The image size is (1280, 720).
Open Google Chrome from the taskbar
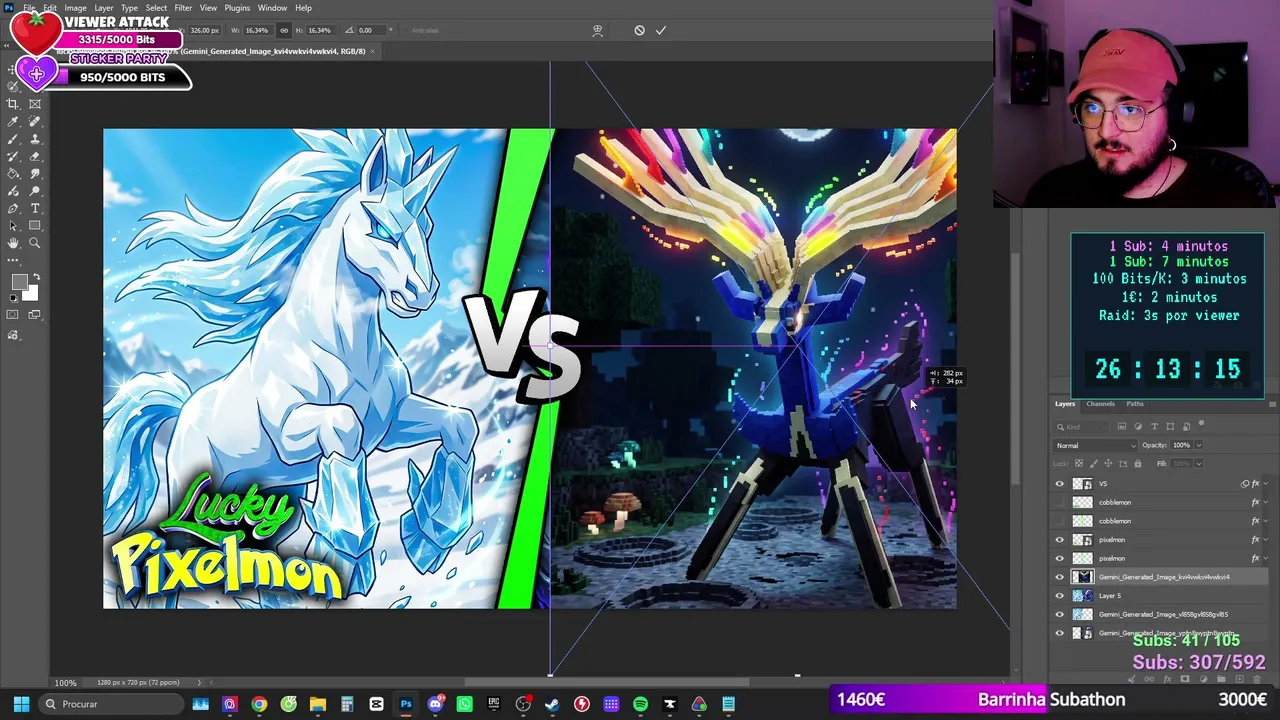click(259, 704)
